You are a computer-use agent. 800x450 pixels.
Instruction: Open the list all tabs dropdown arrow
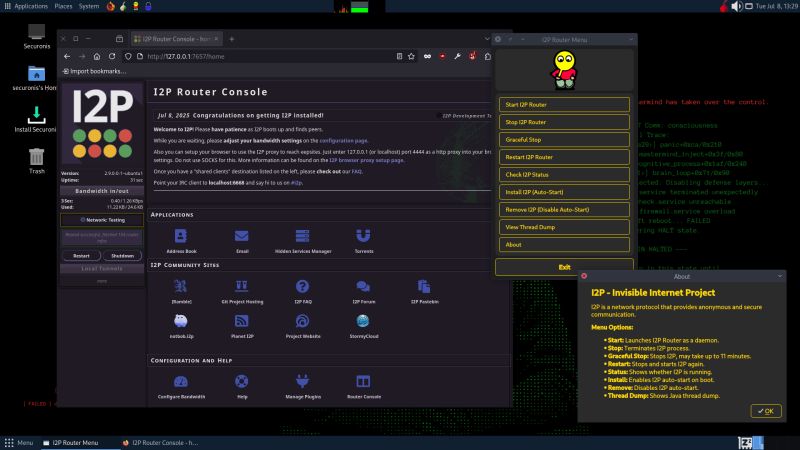coord(487,39)
